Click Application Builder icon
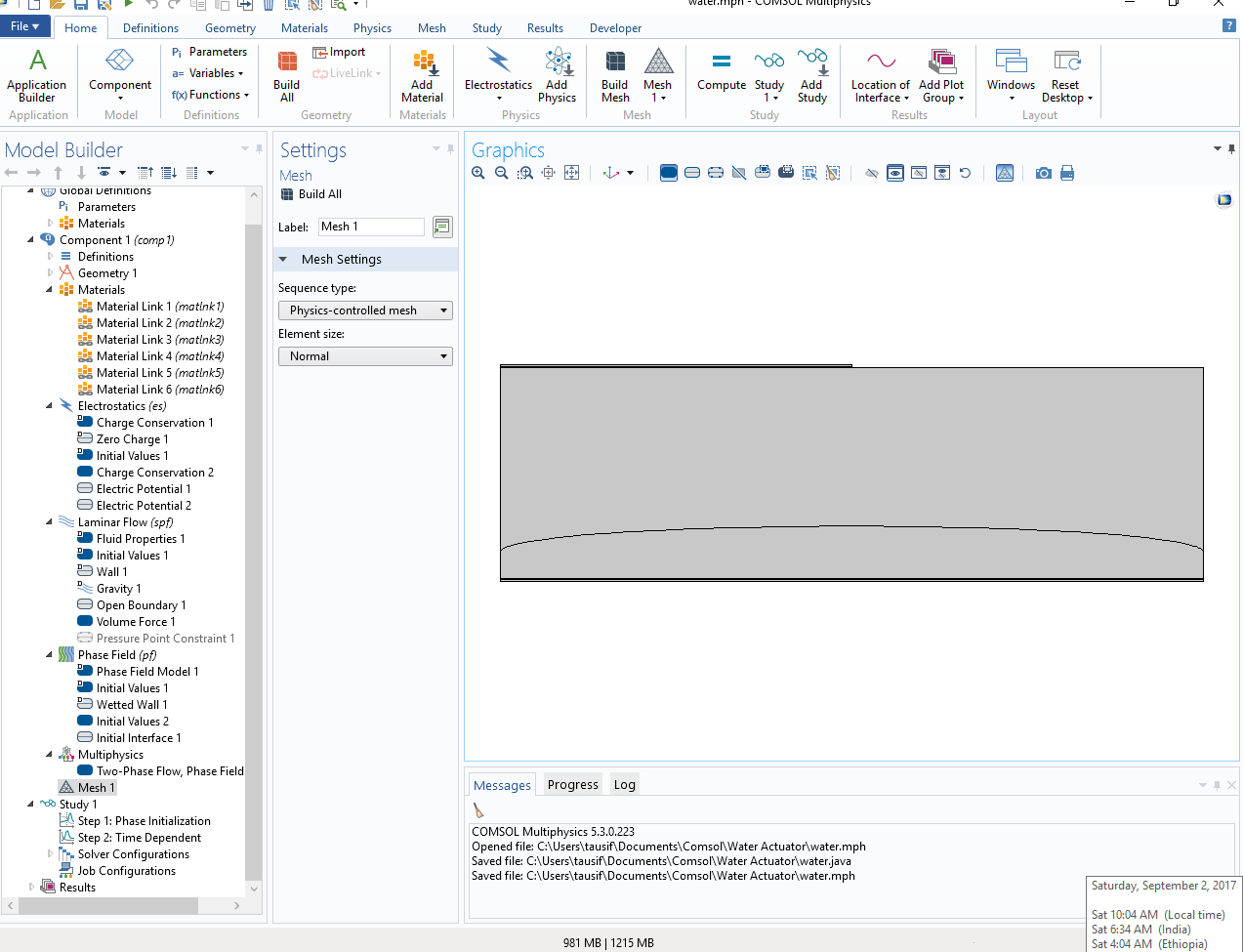Image resolution: width=1243 pixels, height=952 pixels. coord(37,75)
